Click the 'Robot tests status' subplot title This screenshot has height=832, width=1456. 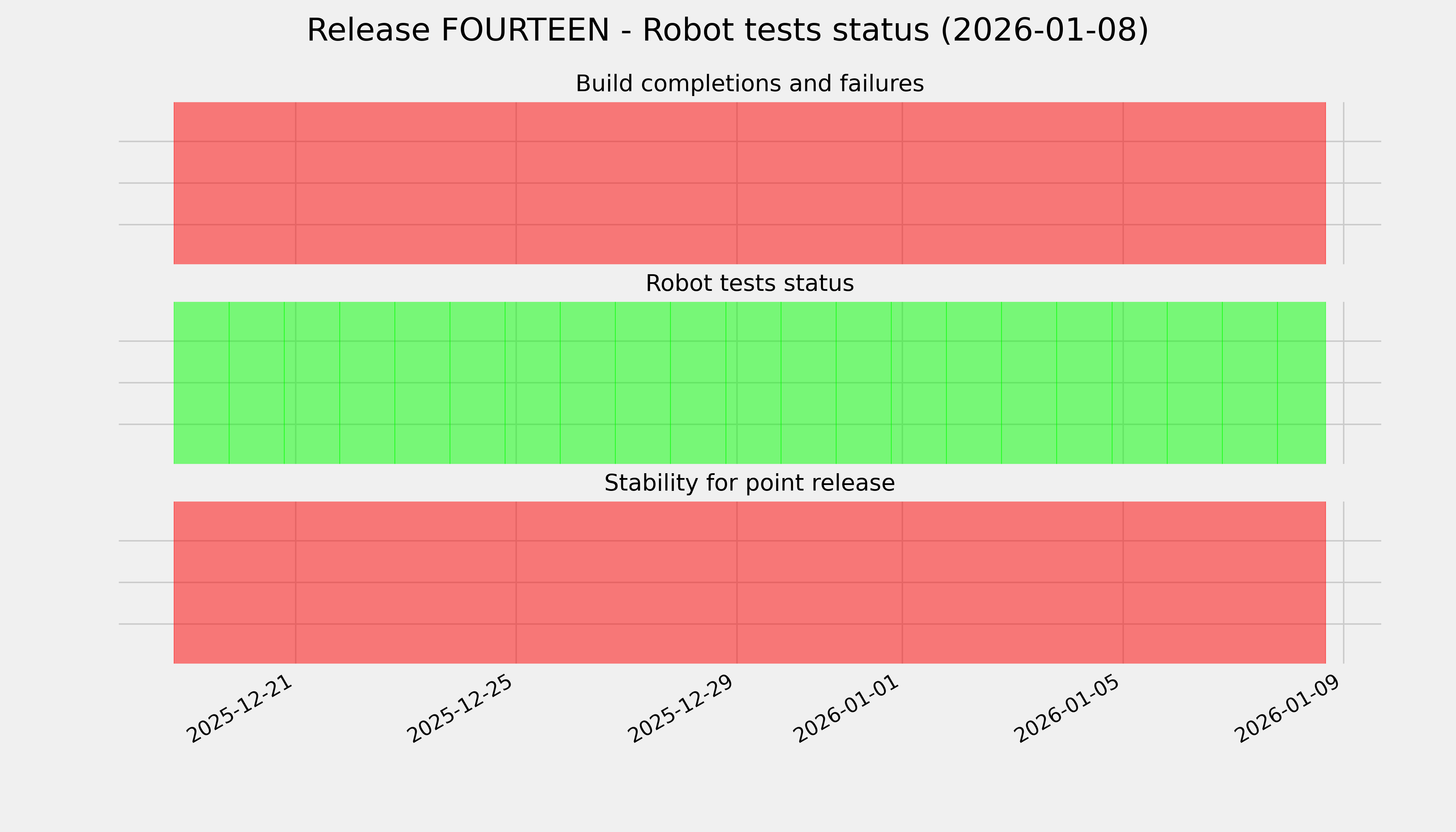tap(749, 284)
